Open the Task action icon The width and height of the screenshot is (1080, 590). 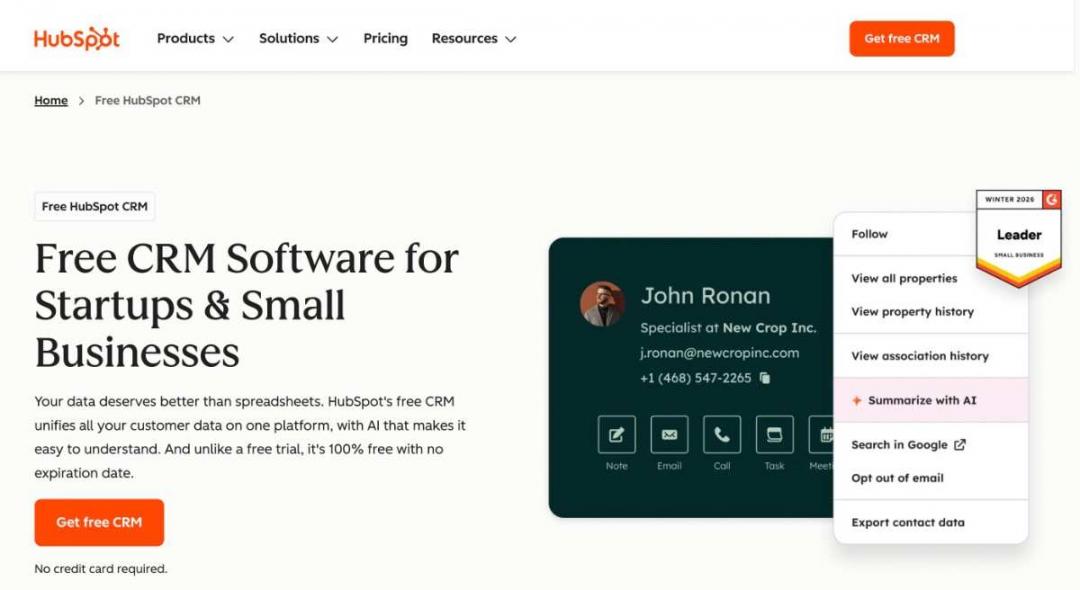click(x=774, y=434)
